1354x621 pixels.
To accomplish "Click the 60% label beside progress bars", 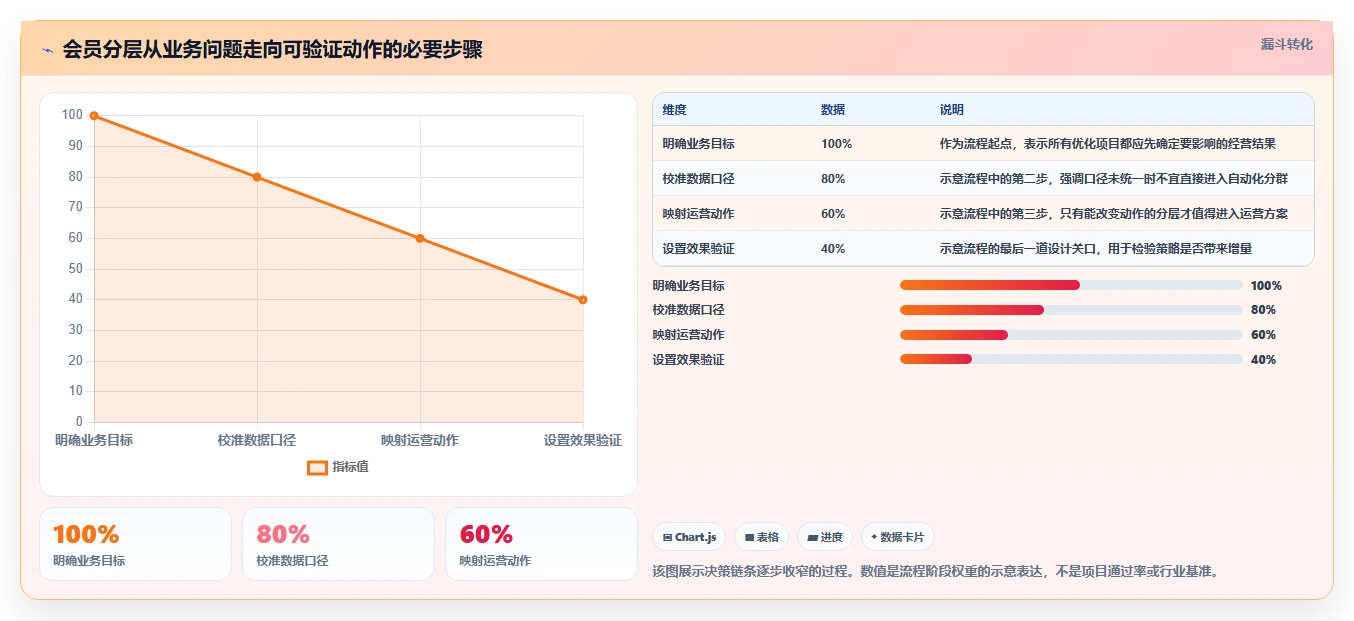I will pyautogui.click(x=1263, y=335).
